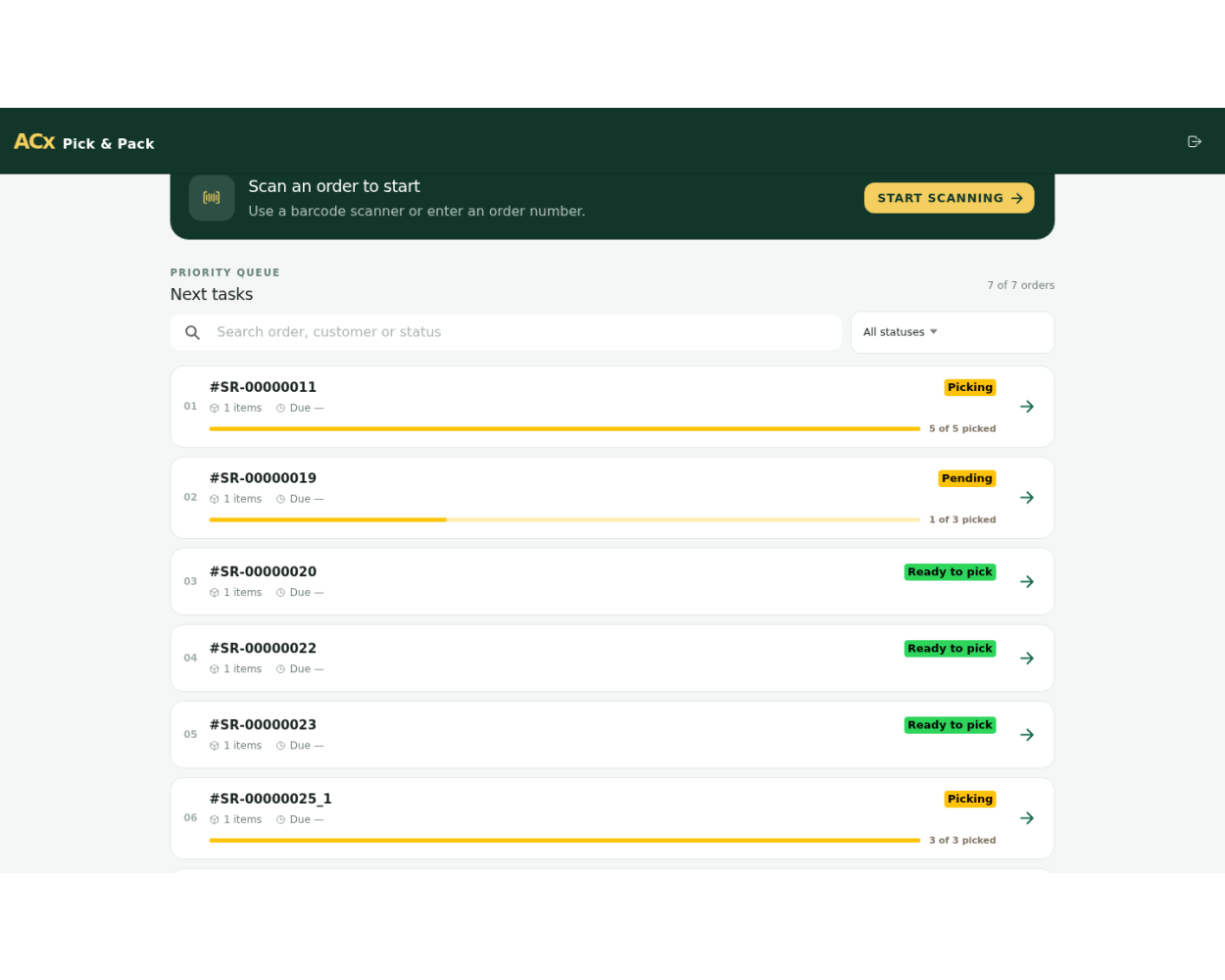The width and height of the screenshot is (1225, 980).
Task: Select order number #SR-00000011 text
Action: pos(263,387)
